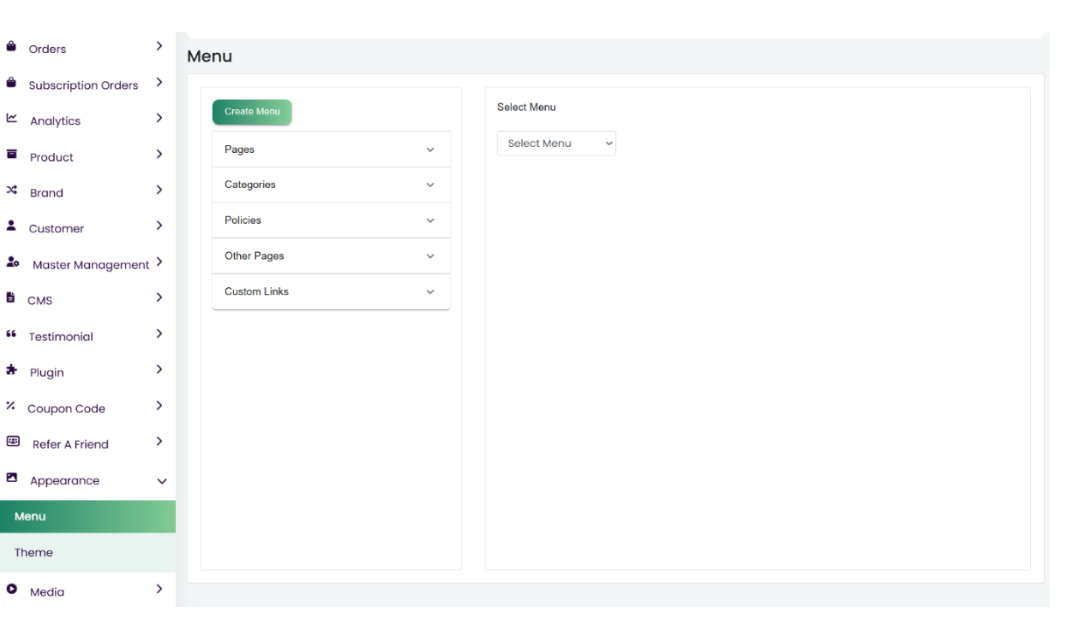
Task: Click the Testimonial quote icon
Action: (12, 336)
